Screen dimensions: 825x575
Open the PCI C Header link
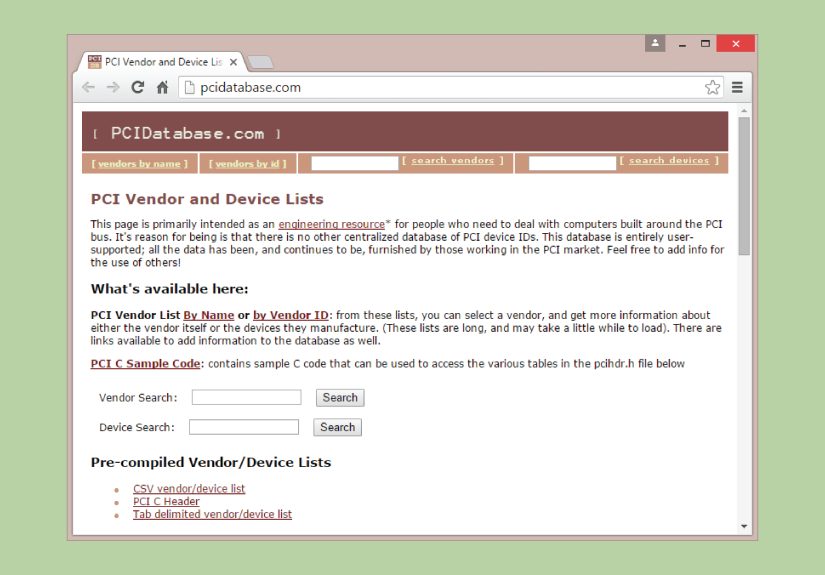tap(166, 501)
